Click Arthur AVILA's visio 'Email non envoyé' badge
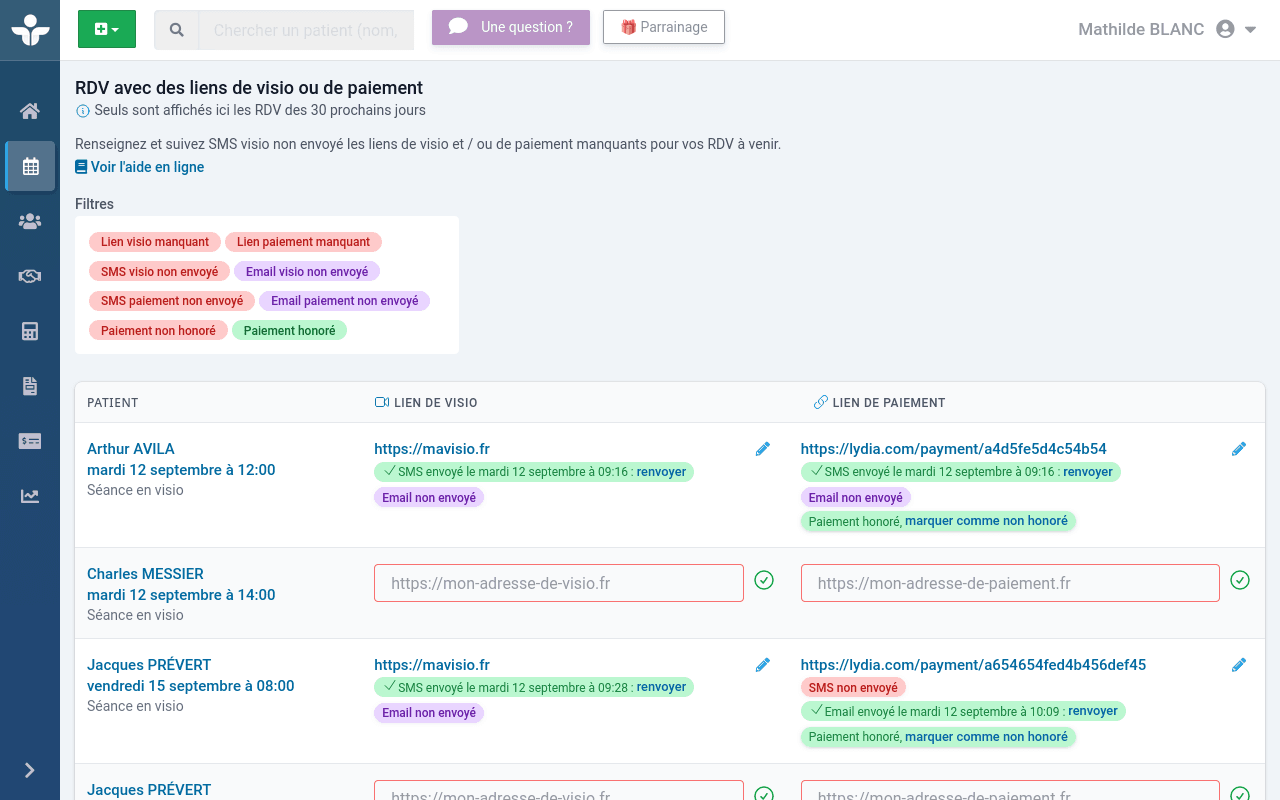Image resolution: width=1280 pixels, height=800 pixels. [x=429, y=497]
